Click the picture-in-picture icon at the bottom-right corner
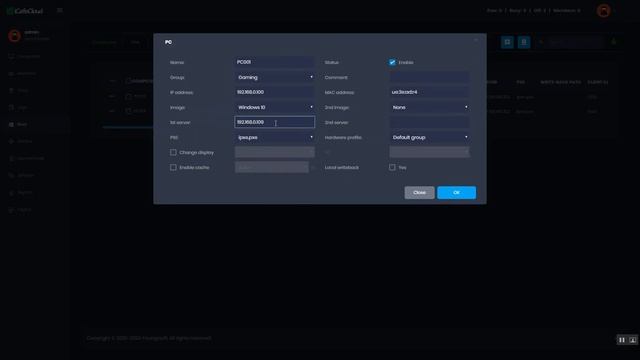The width and height of the screenshot is (640, 360). point(632,340)
